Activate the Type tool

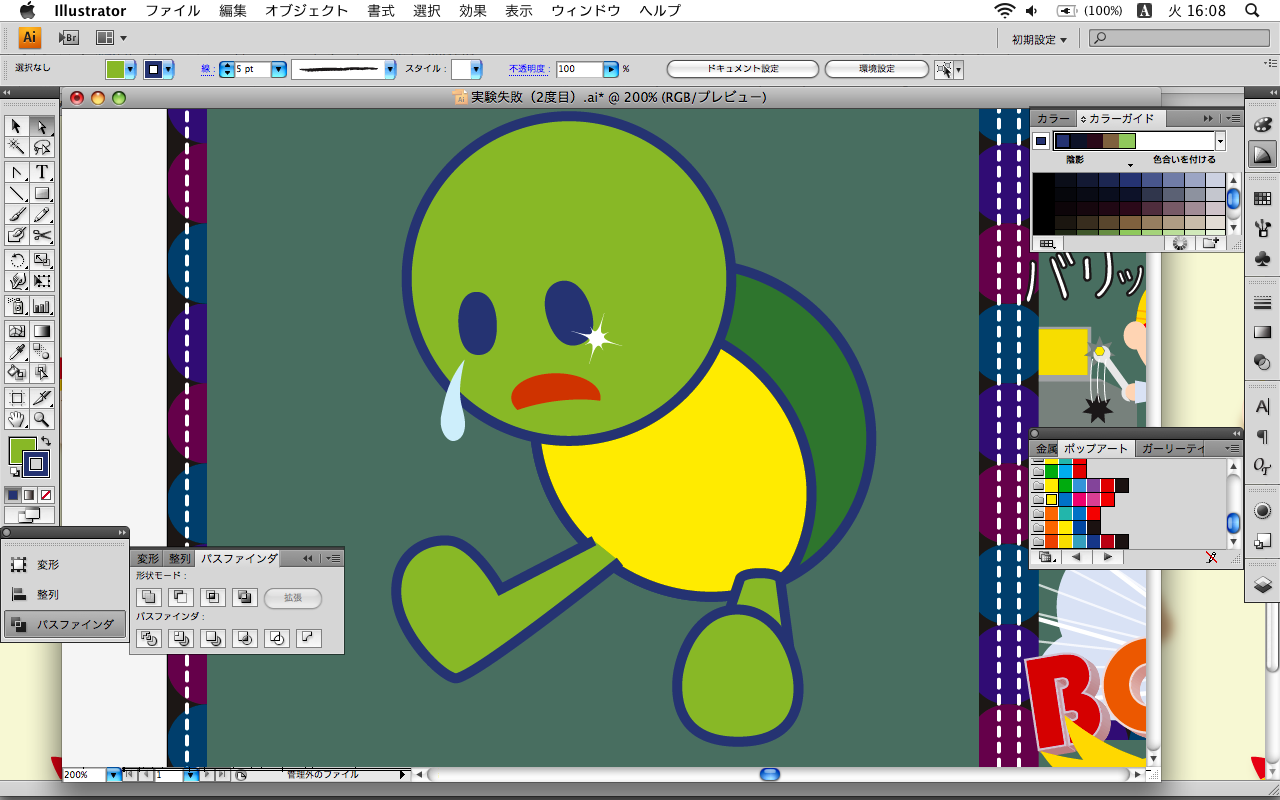click(x=42, y=172)
